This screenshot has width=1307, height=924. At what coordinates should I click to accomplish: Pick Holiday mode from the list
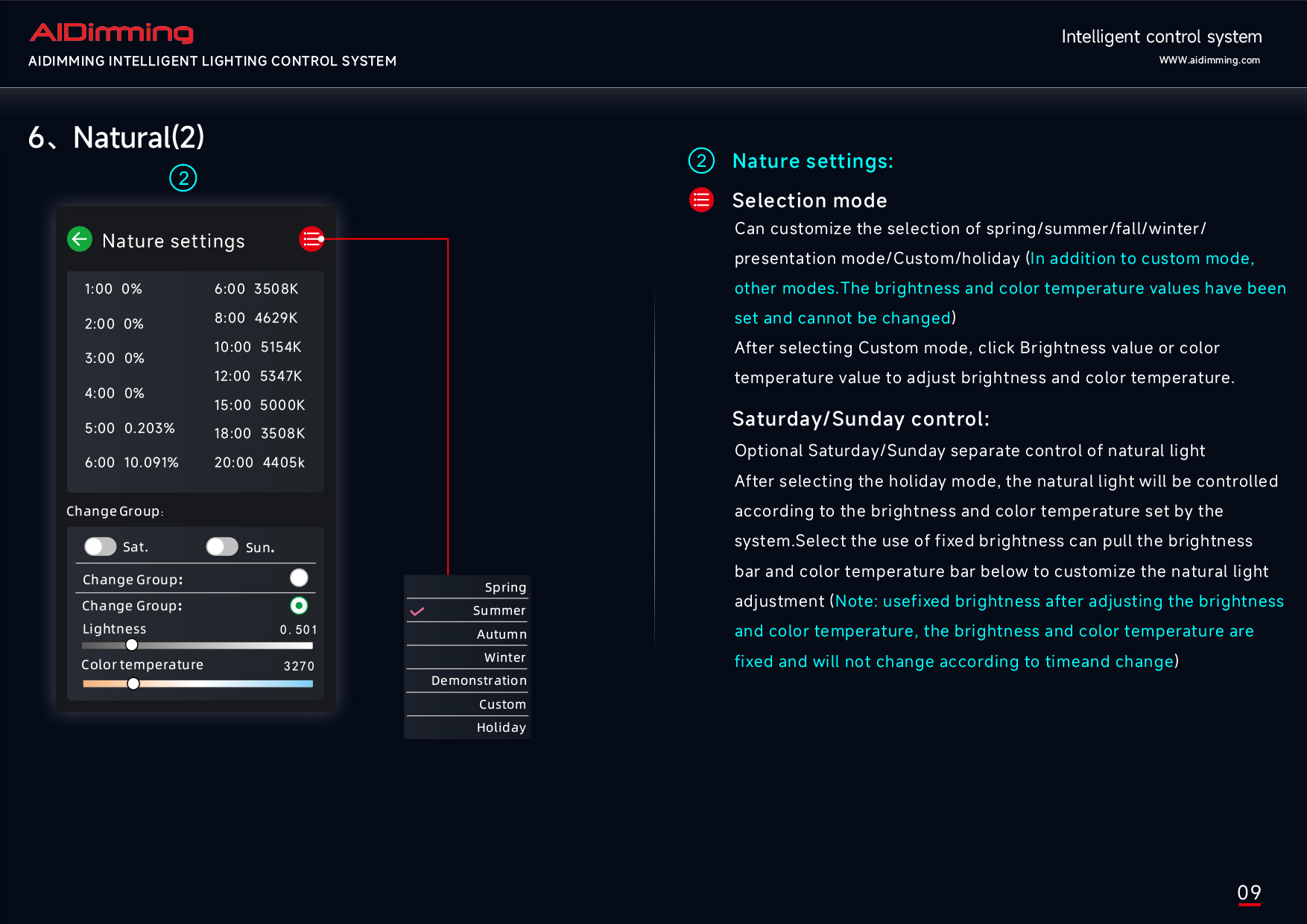[x=501, y=727]
